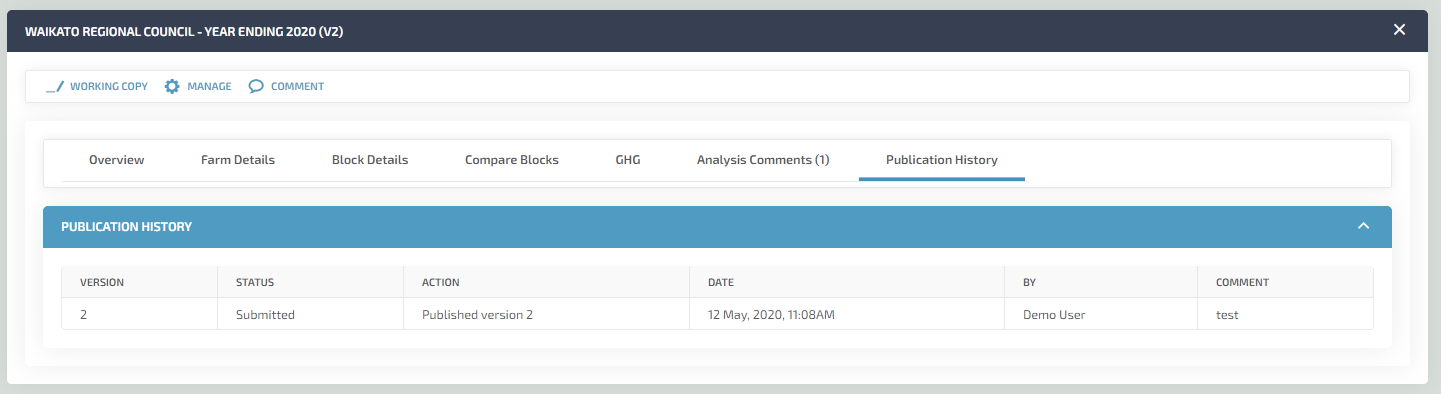Open the Compare Blocks tab
Screen dimensions: 1441x394
[x=512, y=160]
